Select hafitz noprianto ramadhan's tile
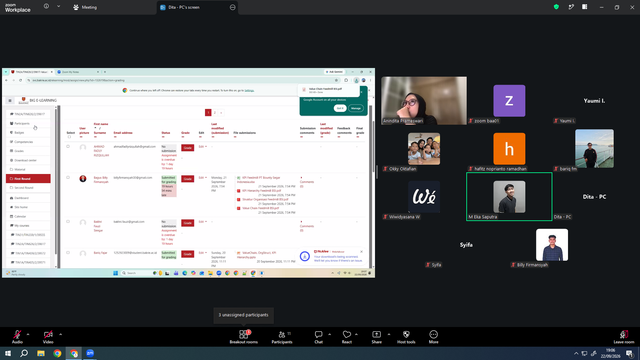 pos(509,149)
